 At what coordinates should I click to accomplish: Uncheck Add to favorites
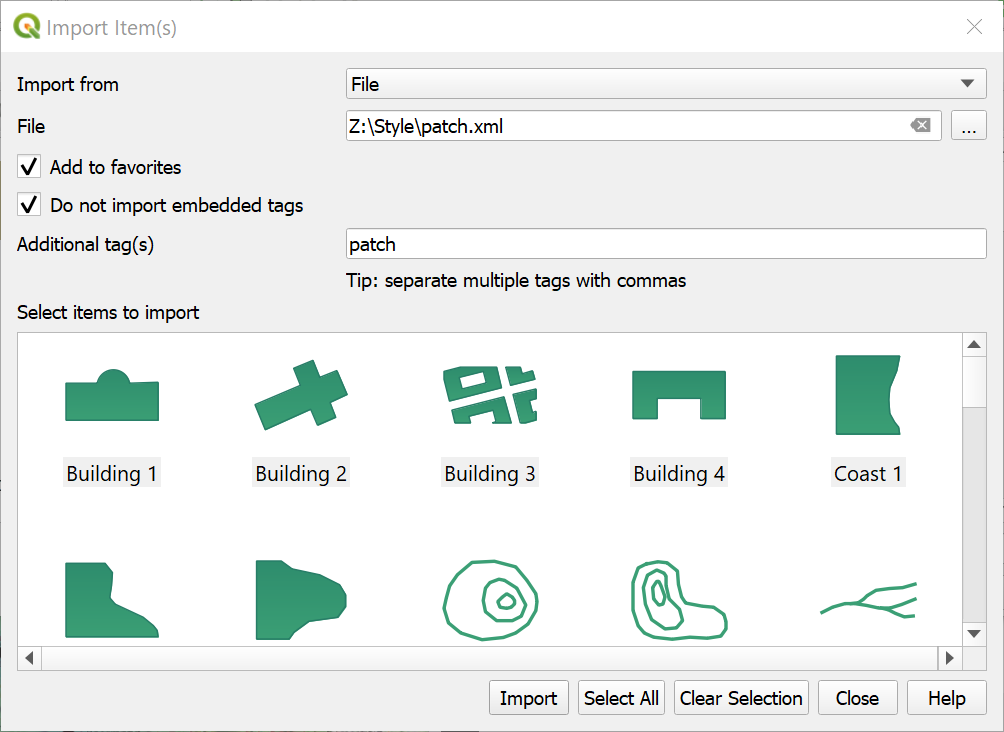point(29,167)
